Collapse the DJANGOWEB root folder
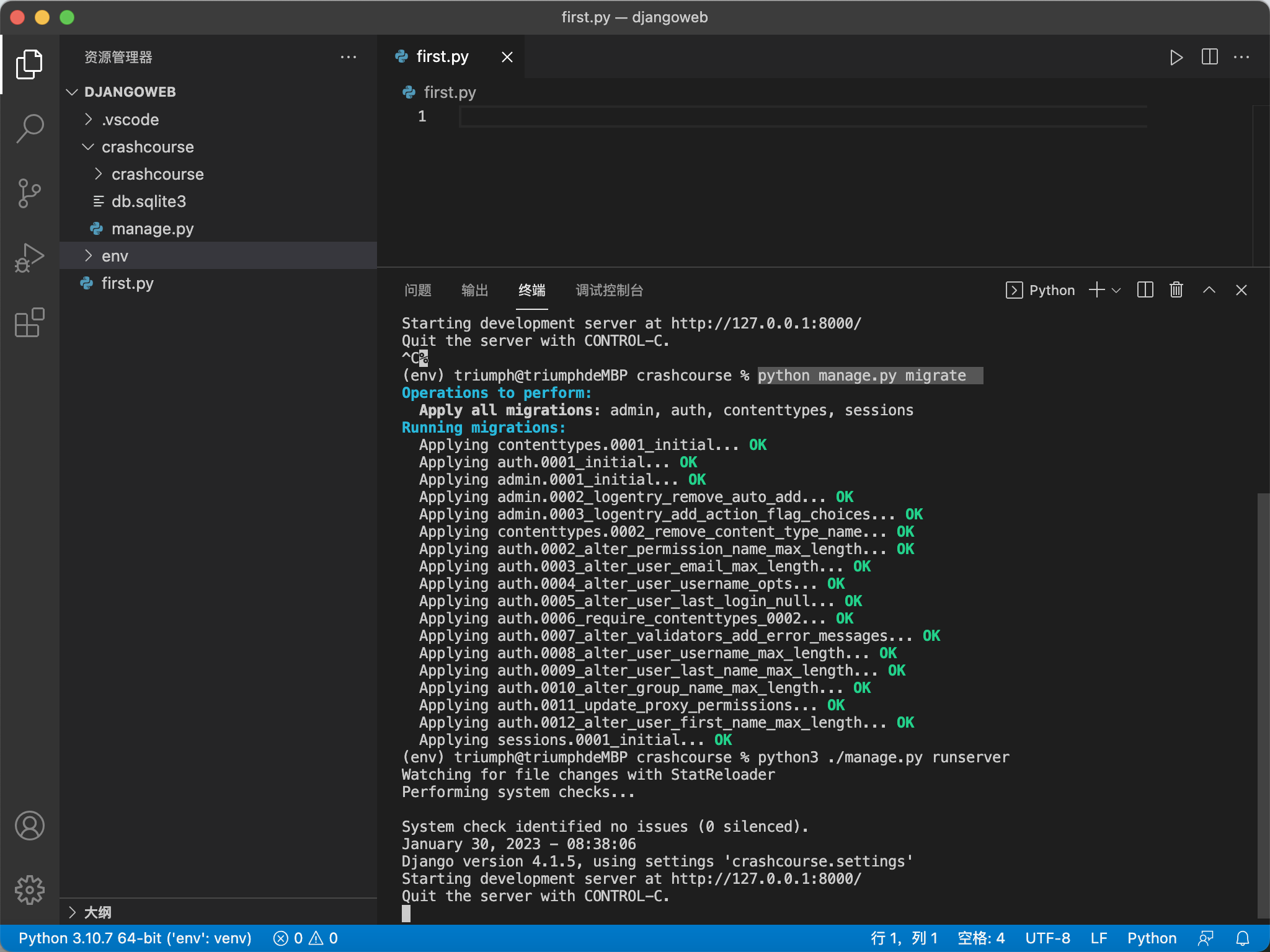 click(x=218, y=92)
